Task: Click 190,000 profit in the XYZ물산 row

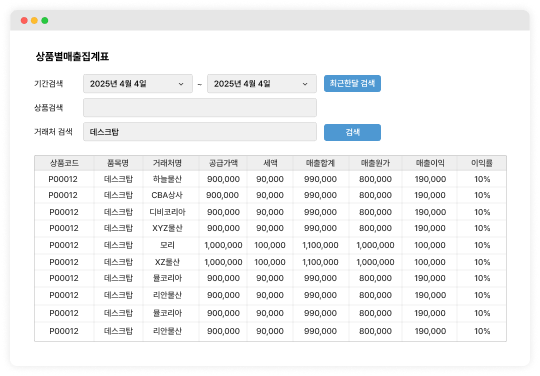Action: [x=430, y=228]
